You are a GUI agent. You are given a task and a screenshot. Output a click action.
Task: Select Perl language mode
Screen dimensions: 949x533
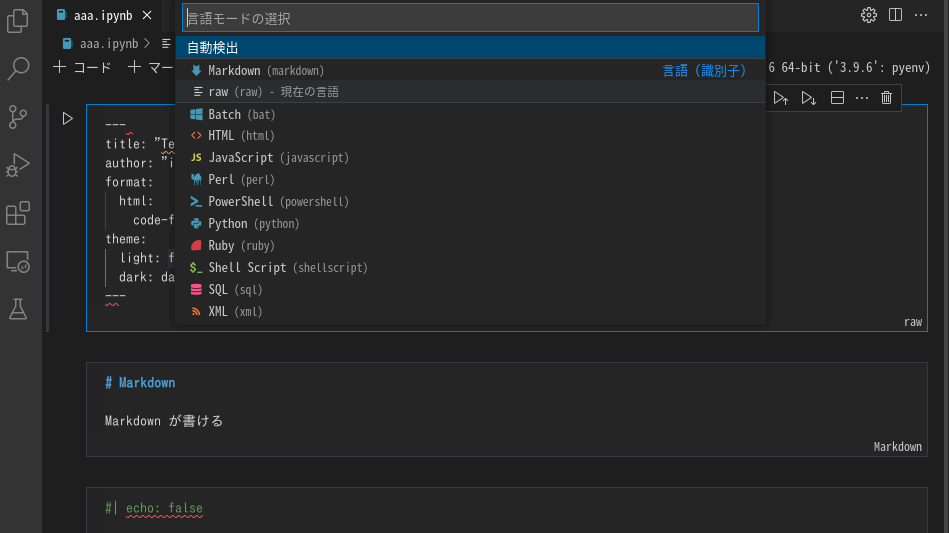(470, 180)
